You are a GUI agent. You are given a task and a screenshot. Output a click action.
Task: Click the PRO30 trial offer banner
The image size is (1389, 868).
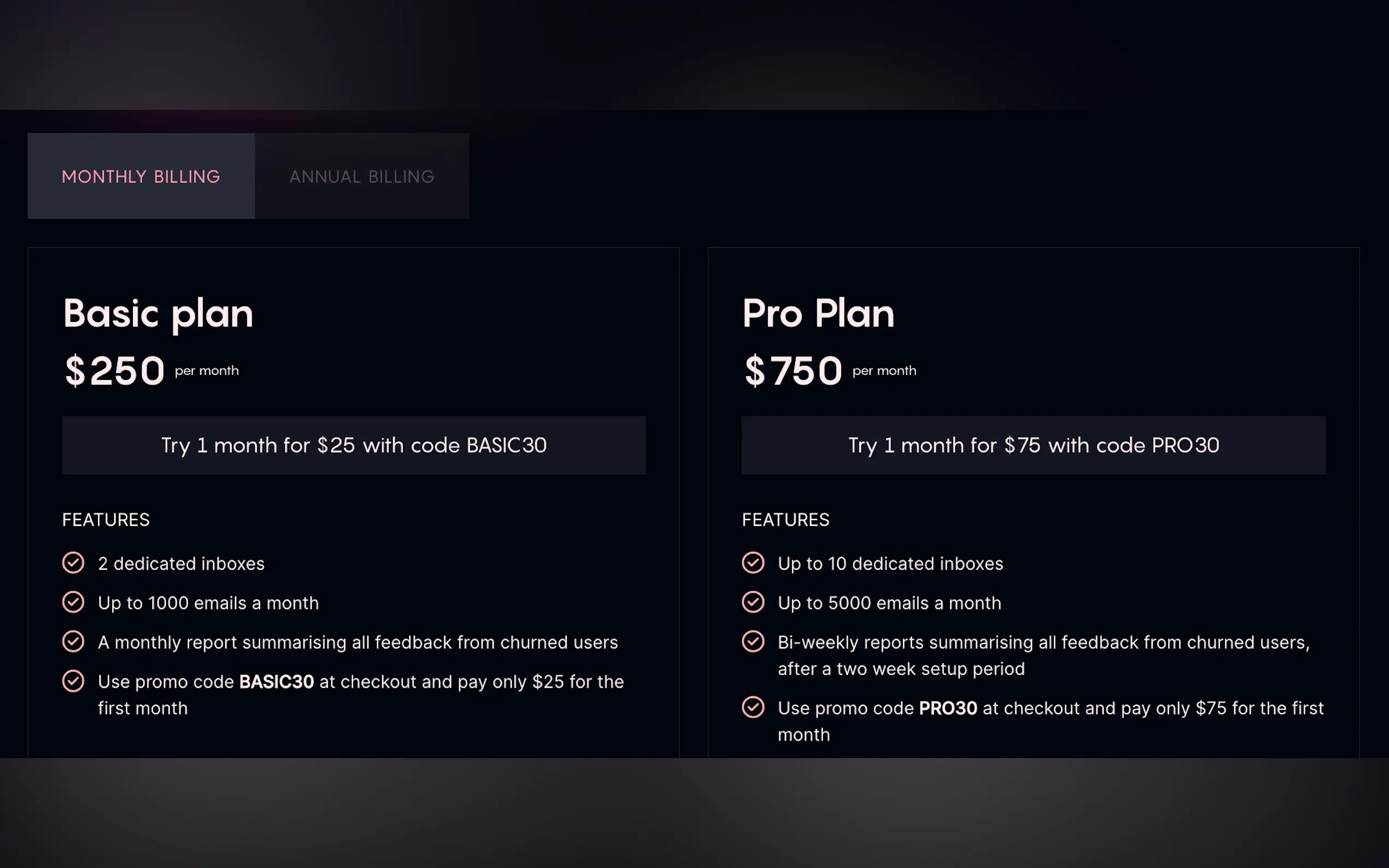(1033, 445)
